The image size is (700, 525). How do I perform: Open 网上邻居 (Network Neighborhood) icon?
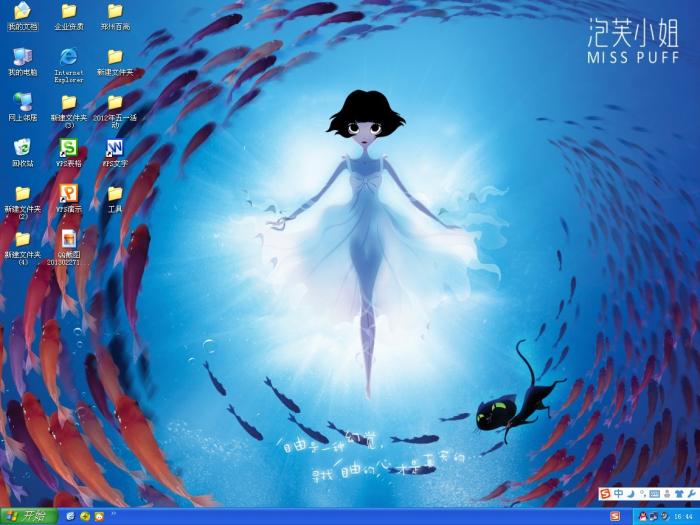coord(22,108)
